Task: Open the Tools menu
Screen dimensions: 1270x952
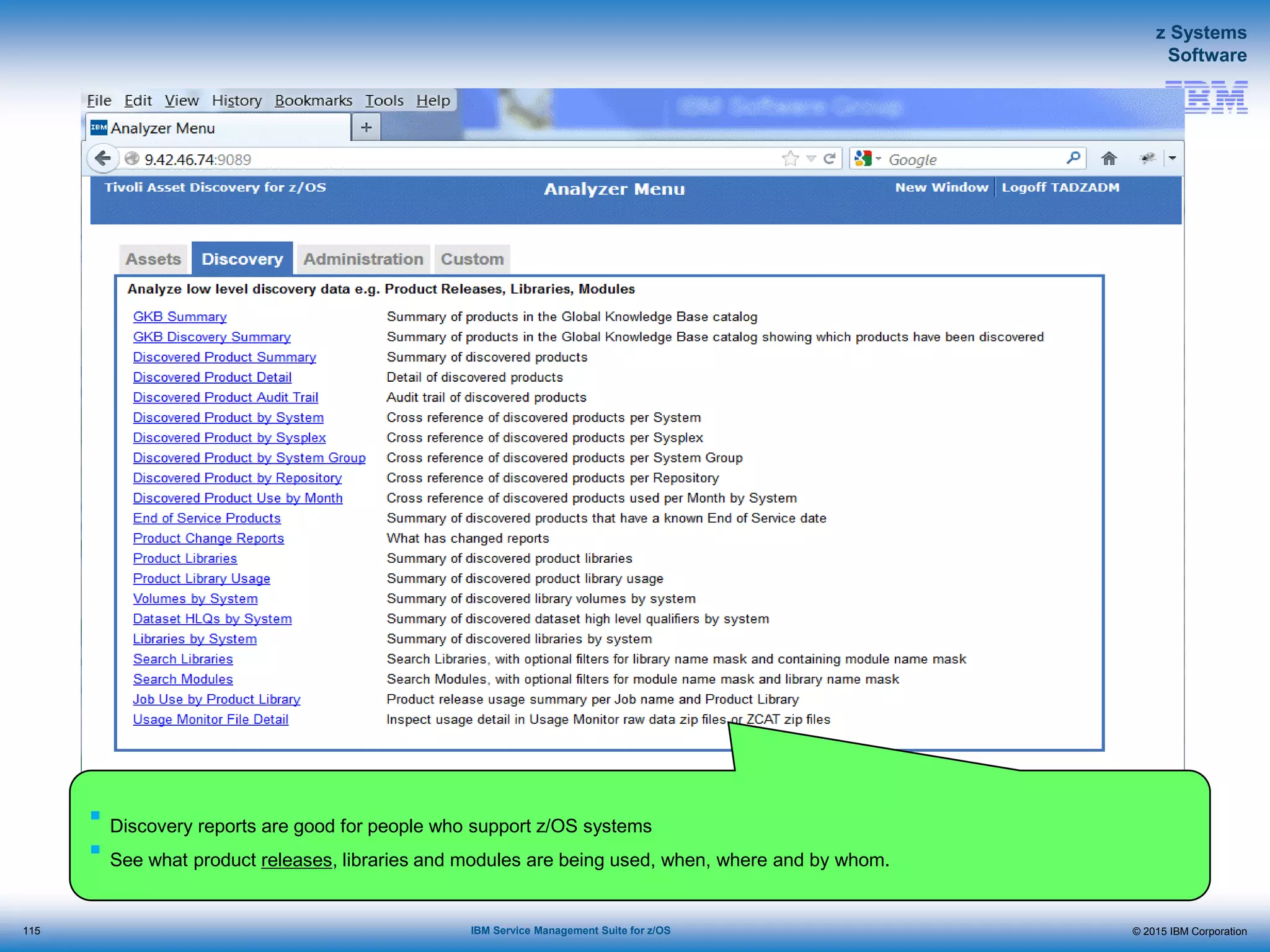Action: coord(384,100)
